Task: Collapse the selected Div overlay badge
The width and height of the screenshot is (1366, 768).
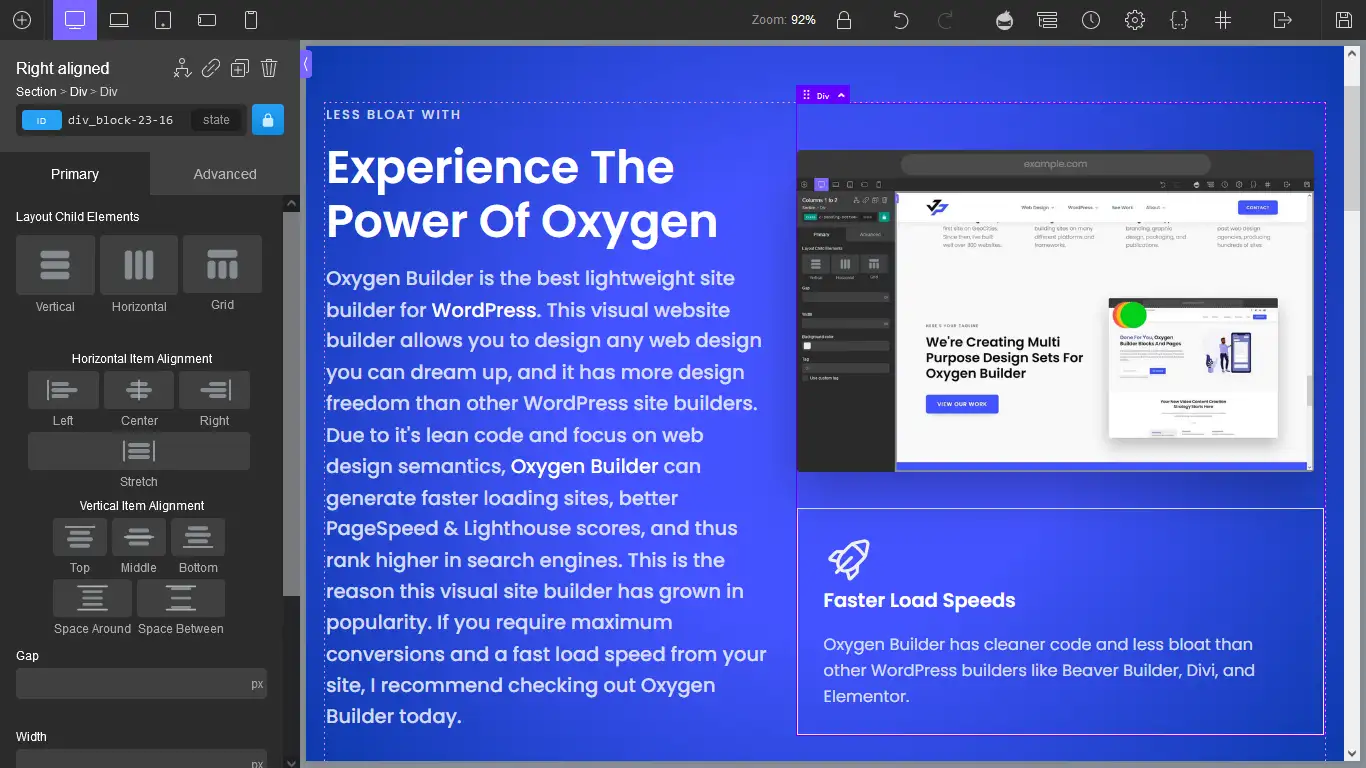Action: pos(840,95)
